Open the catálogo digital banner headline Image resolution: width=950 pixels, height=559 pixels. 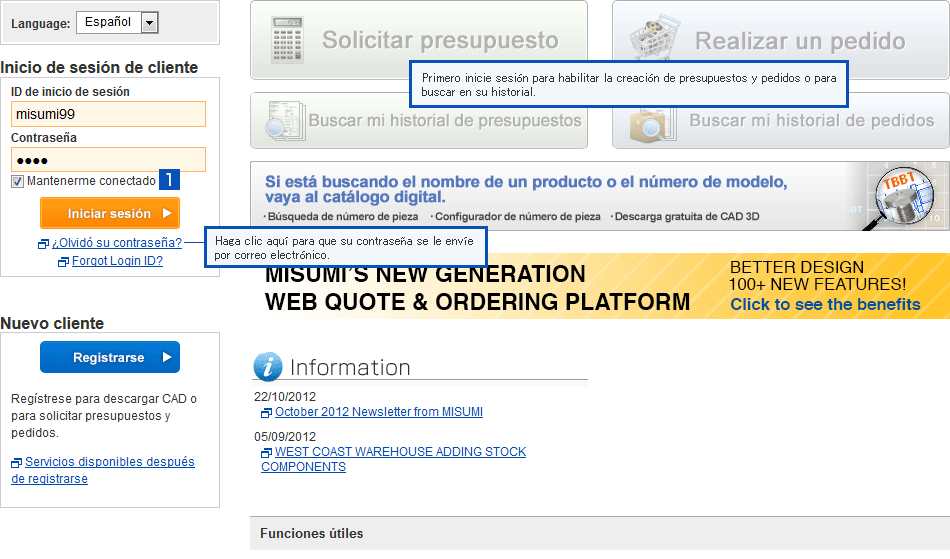pyautogui.click(x=526, y=189)
